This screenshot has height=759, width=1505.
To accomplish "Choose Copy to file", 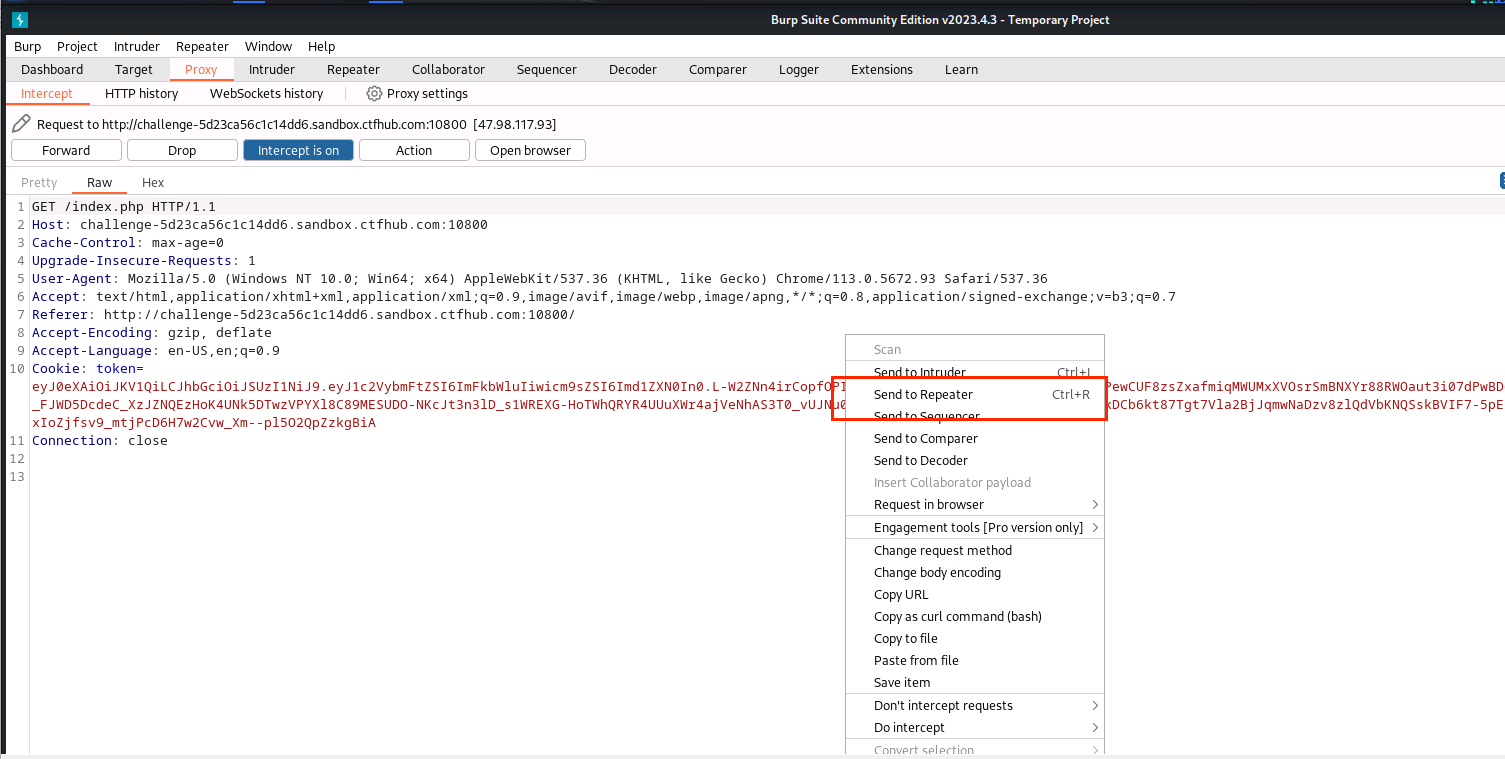I will [x=975, y=638].
